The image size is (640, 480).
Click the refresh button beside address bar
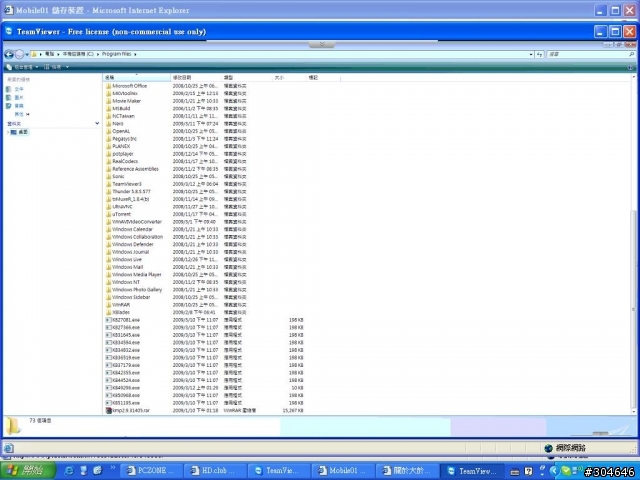(539, 54)
